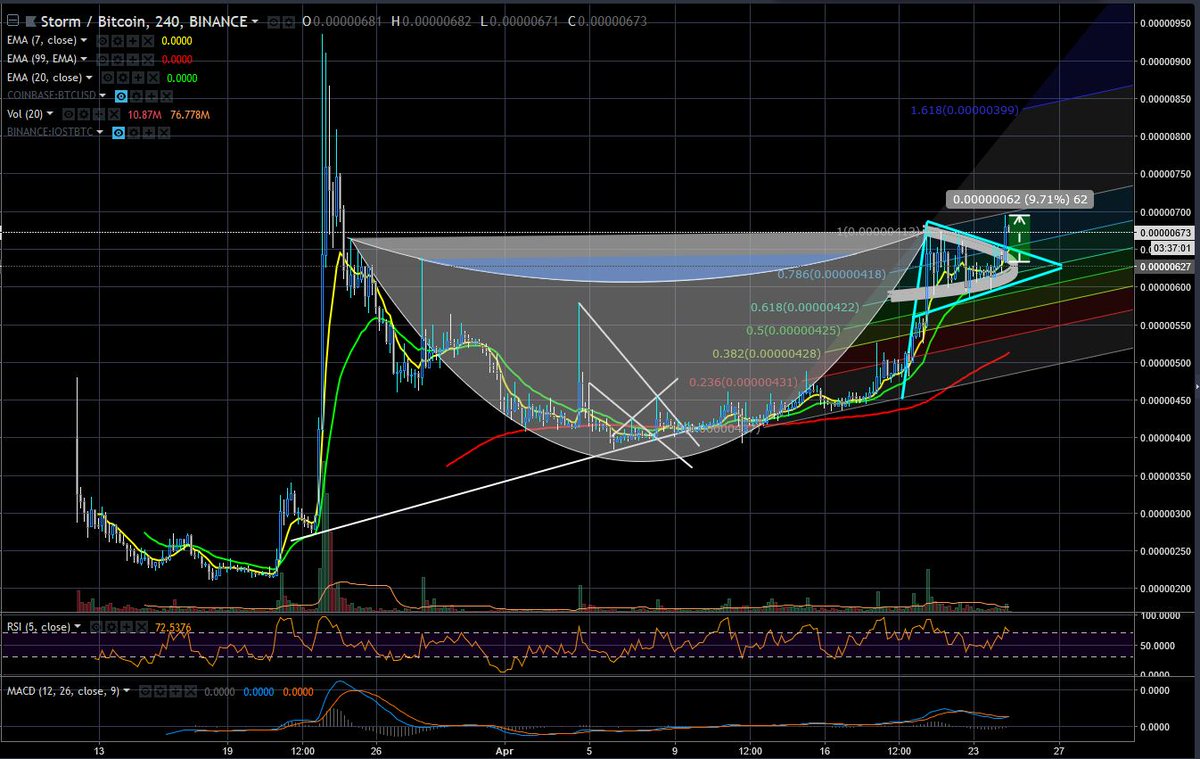
Task: Click the plus icon next to MACD
Action: 174,690
